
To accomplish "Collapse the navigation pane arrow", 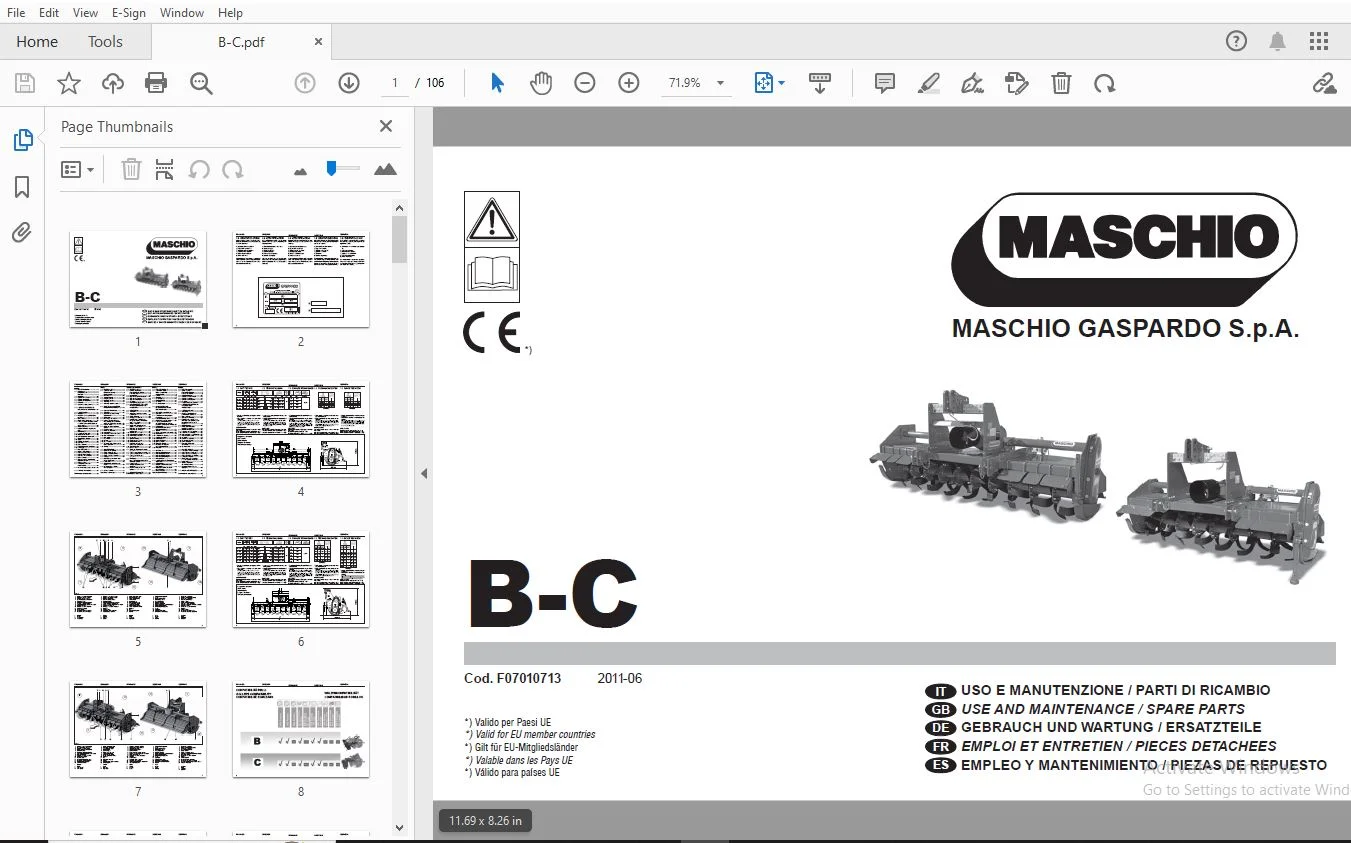I will (424, 473).
